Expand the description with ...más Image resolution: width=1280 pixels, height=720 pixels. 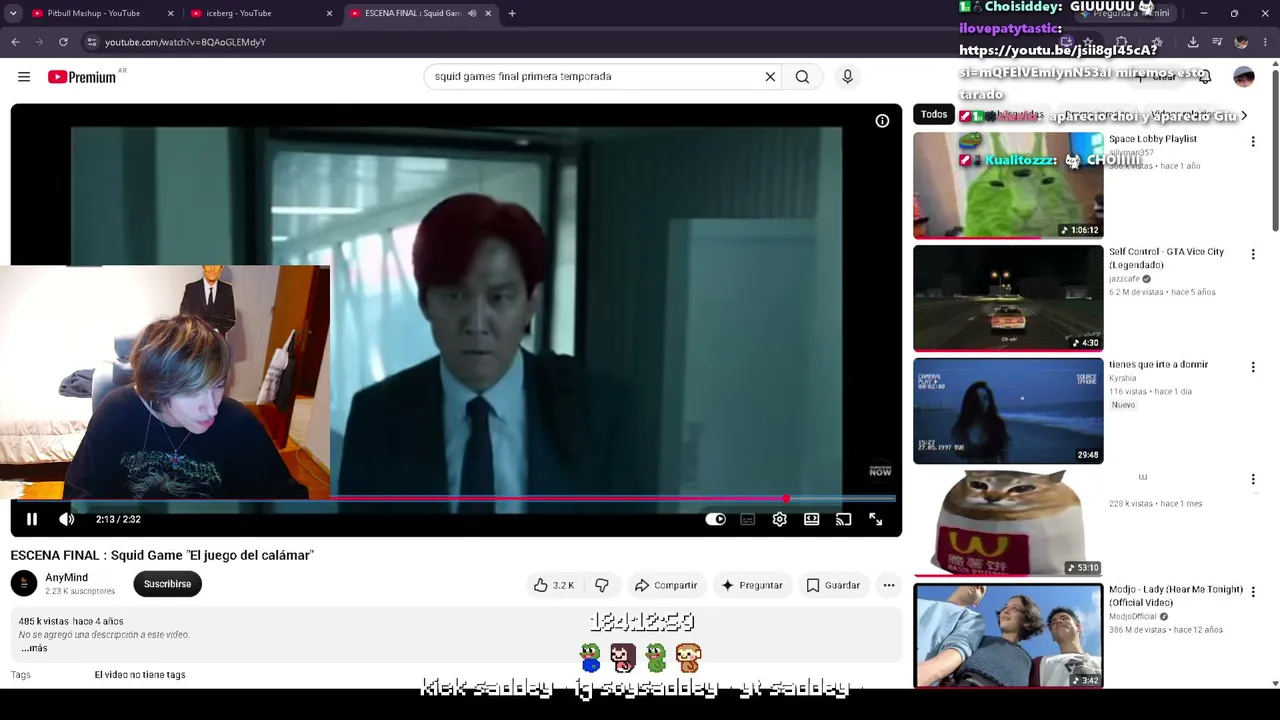tap(33, 648)
